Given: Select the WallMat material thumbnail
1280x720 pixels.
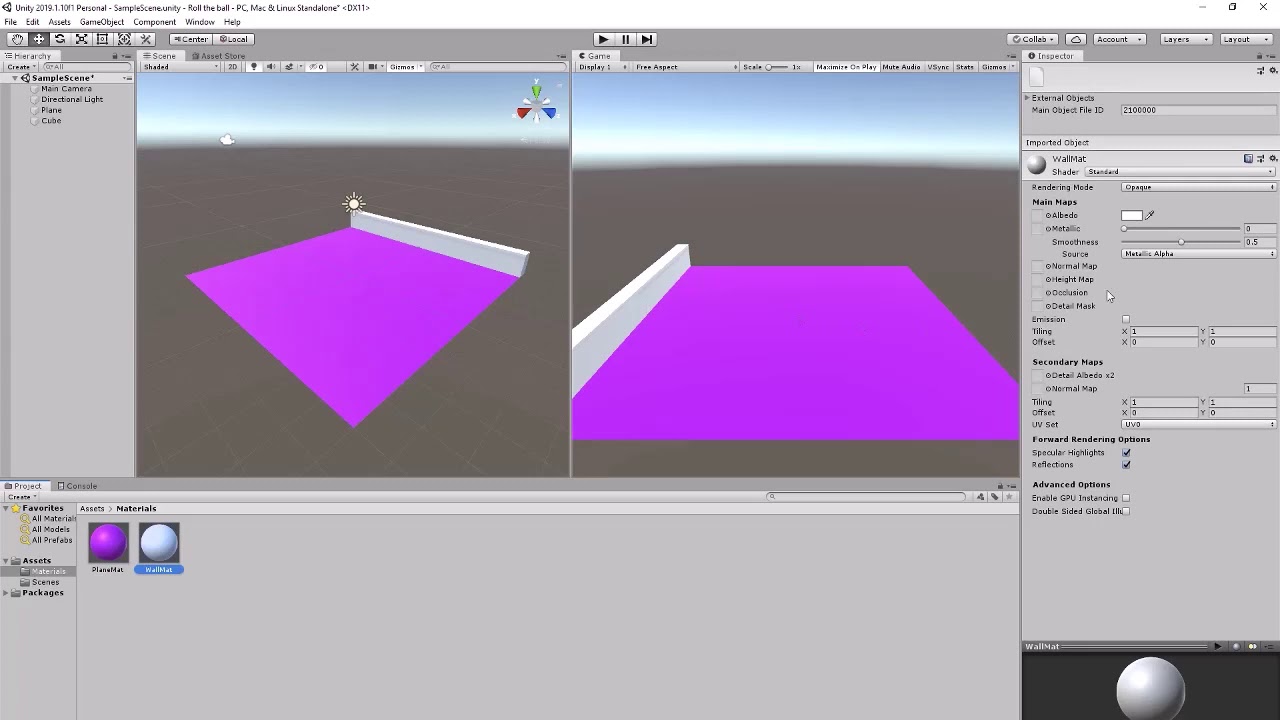Looking at the screenshot, I should 159,542.
